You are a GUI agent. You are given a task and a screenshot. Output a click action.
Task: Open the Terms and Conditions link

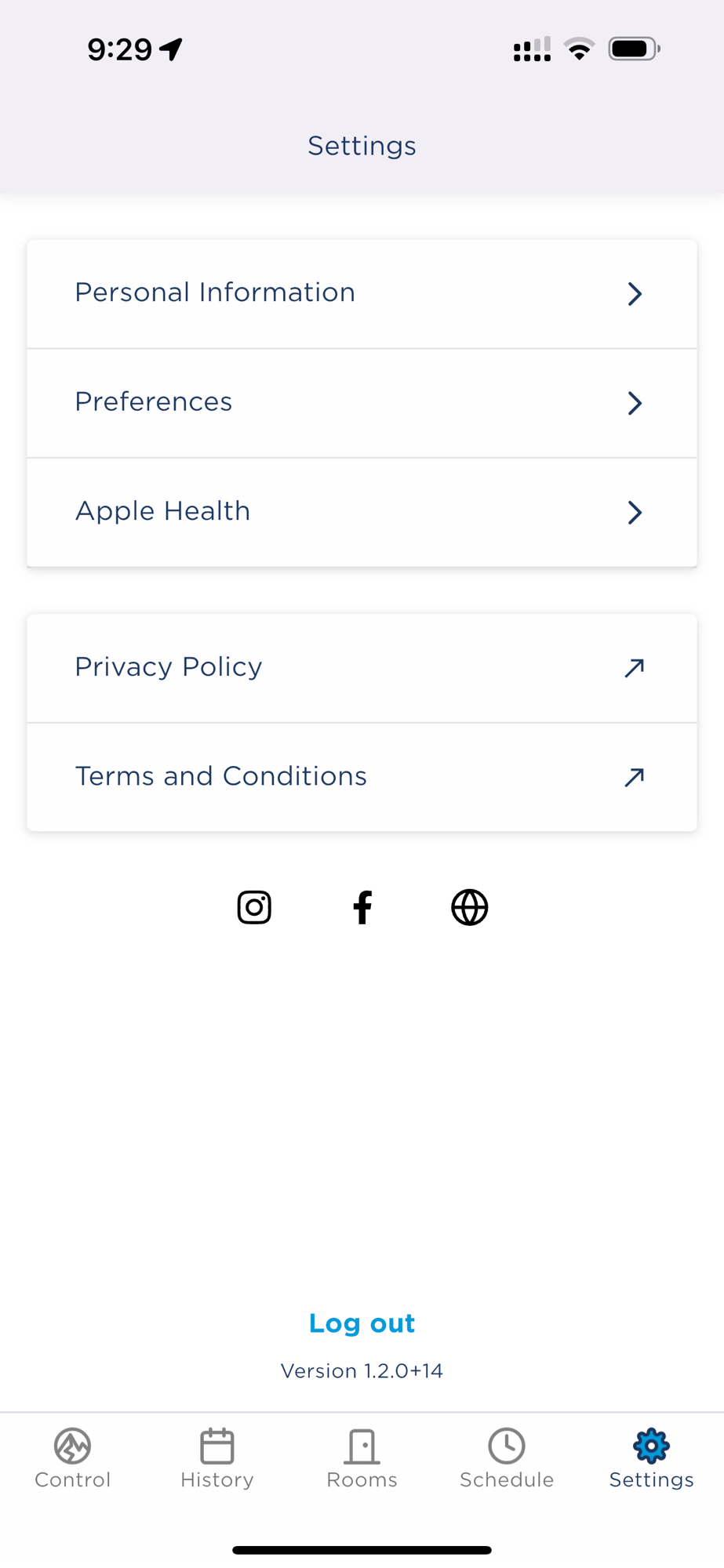[221, 776]
